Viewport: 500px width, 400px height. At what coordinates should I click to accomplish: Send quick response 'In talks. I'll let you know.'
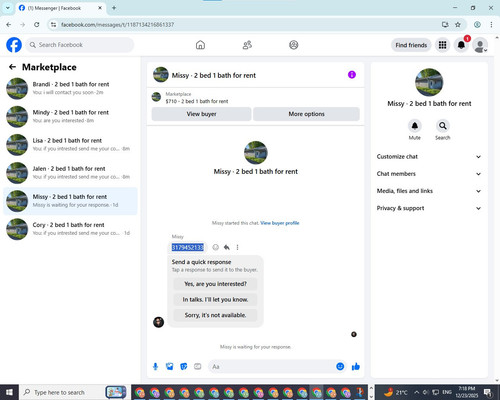click(215, 299)
